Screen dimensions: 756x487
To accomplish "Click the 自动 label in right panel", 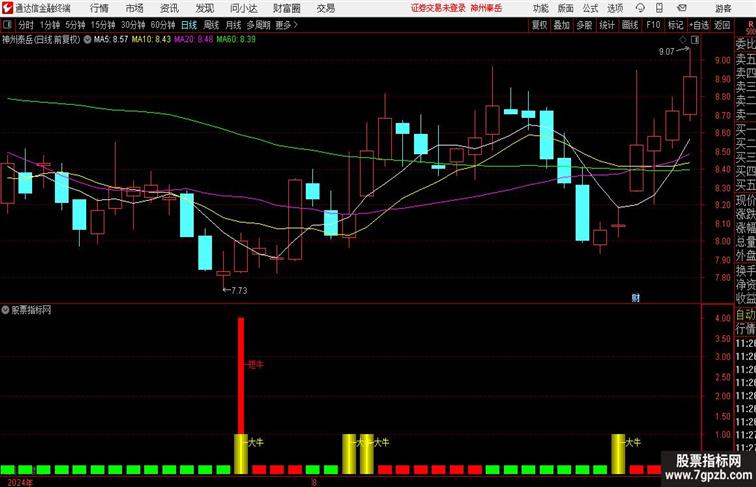I will pyautogui.click(x=745, y=314).
